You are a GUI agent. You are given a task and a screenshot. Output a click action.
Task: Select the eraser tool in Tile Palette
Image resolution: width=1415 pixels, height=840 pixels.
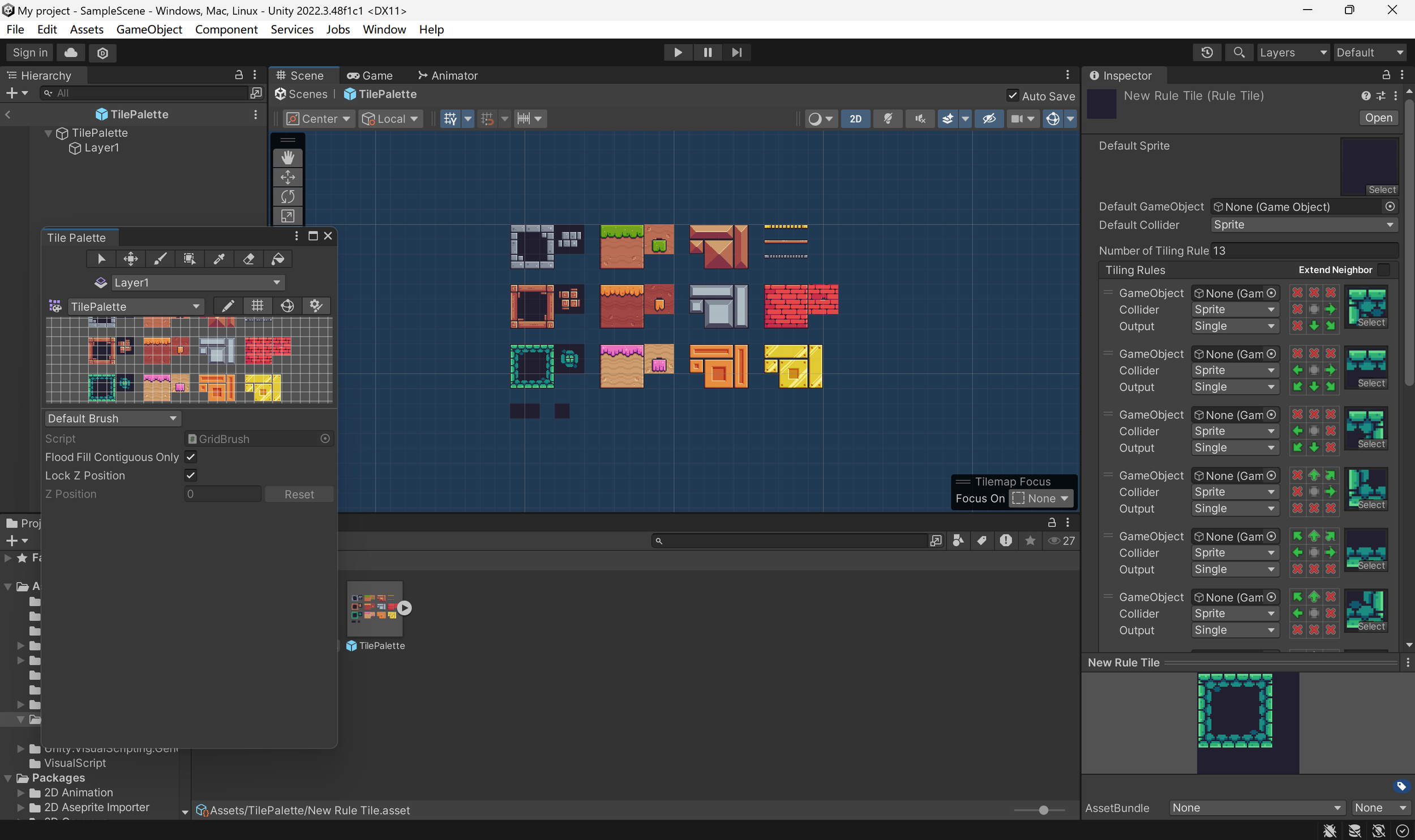click(x=248, y=259)
